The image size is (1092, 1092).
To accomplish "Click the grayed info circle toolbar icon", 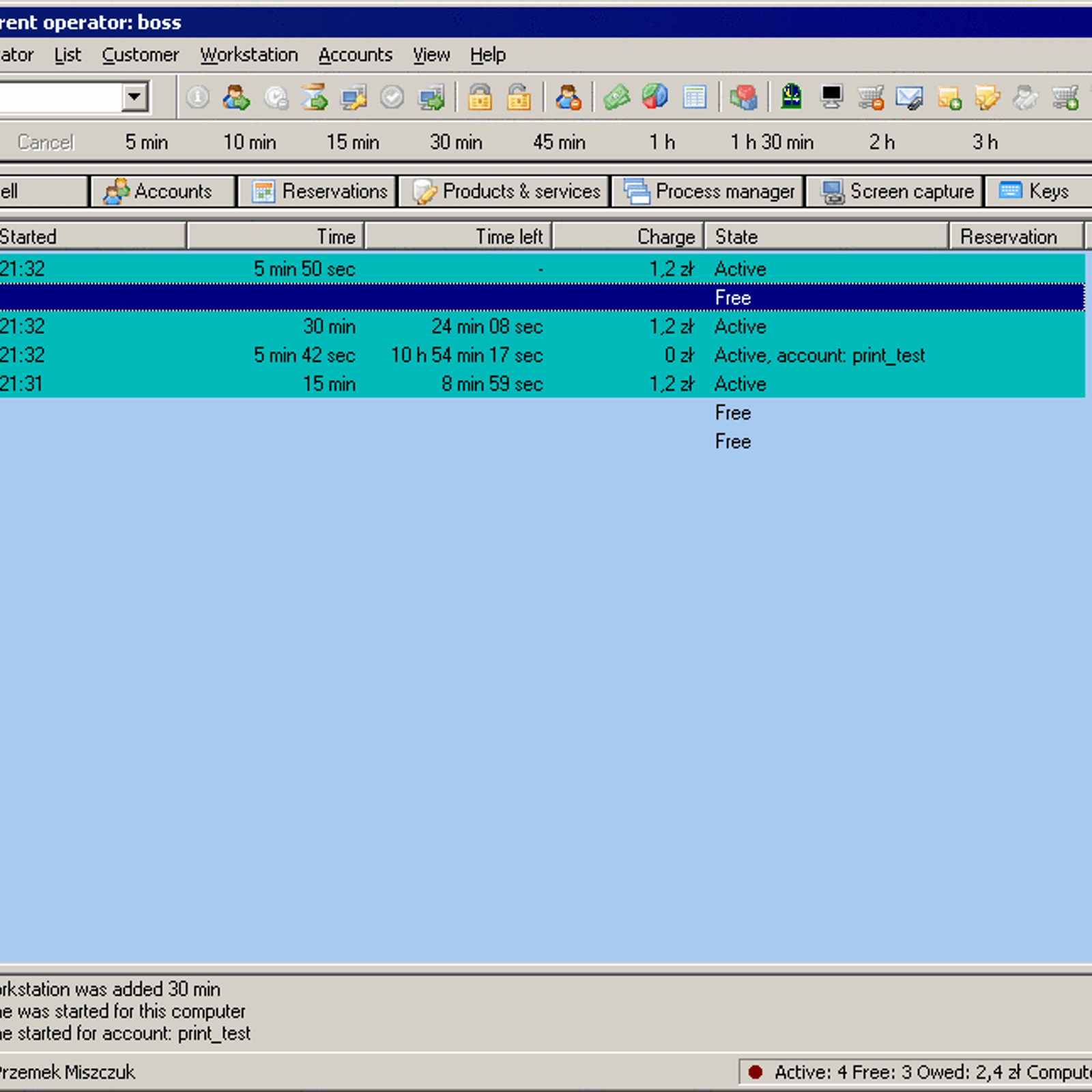I will pyautogui.click(x=198, y=98).
